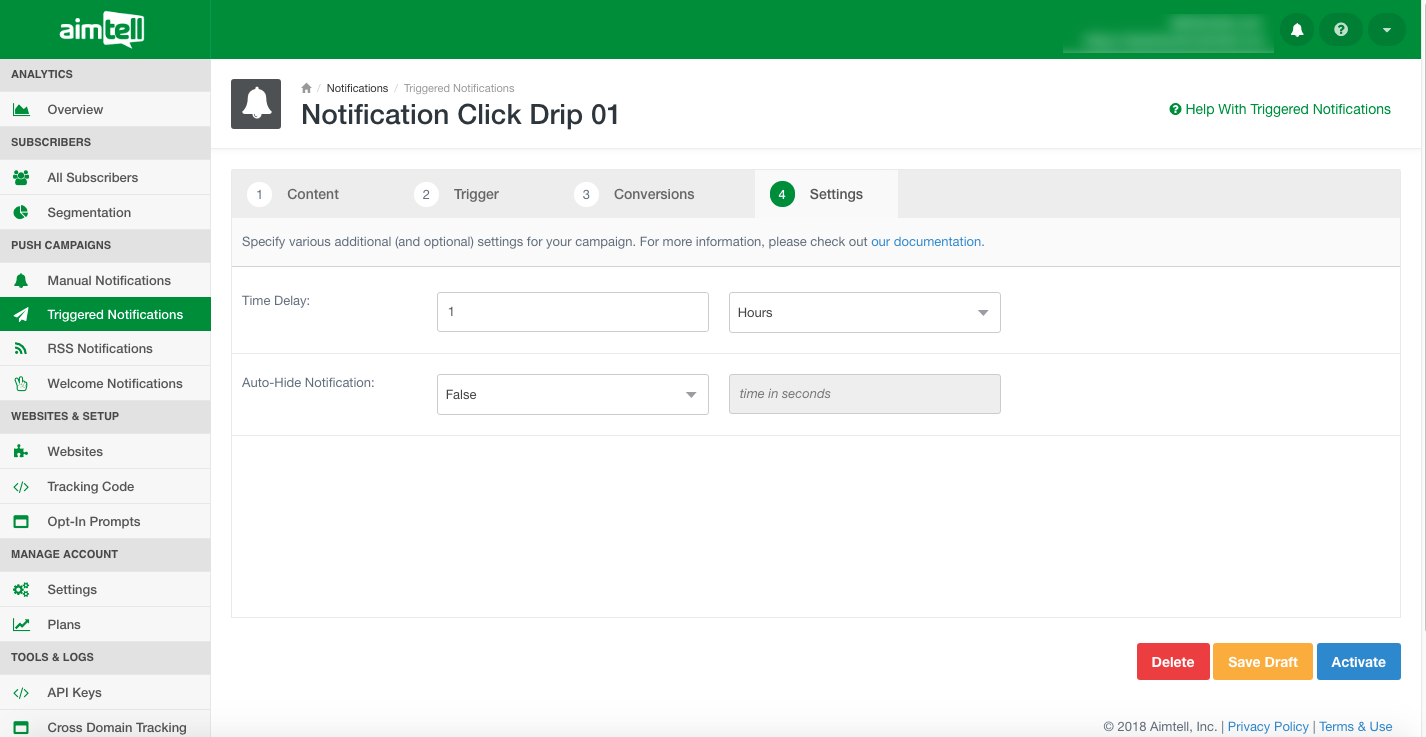Open the Auto-Hide Notification False dropdown
1426x737 pixels.
572,395
